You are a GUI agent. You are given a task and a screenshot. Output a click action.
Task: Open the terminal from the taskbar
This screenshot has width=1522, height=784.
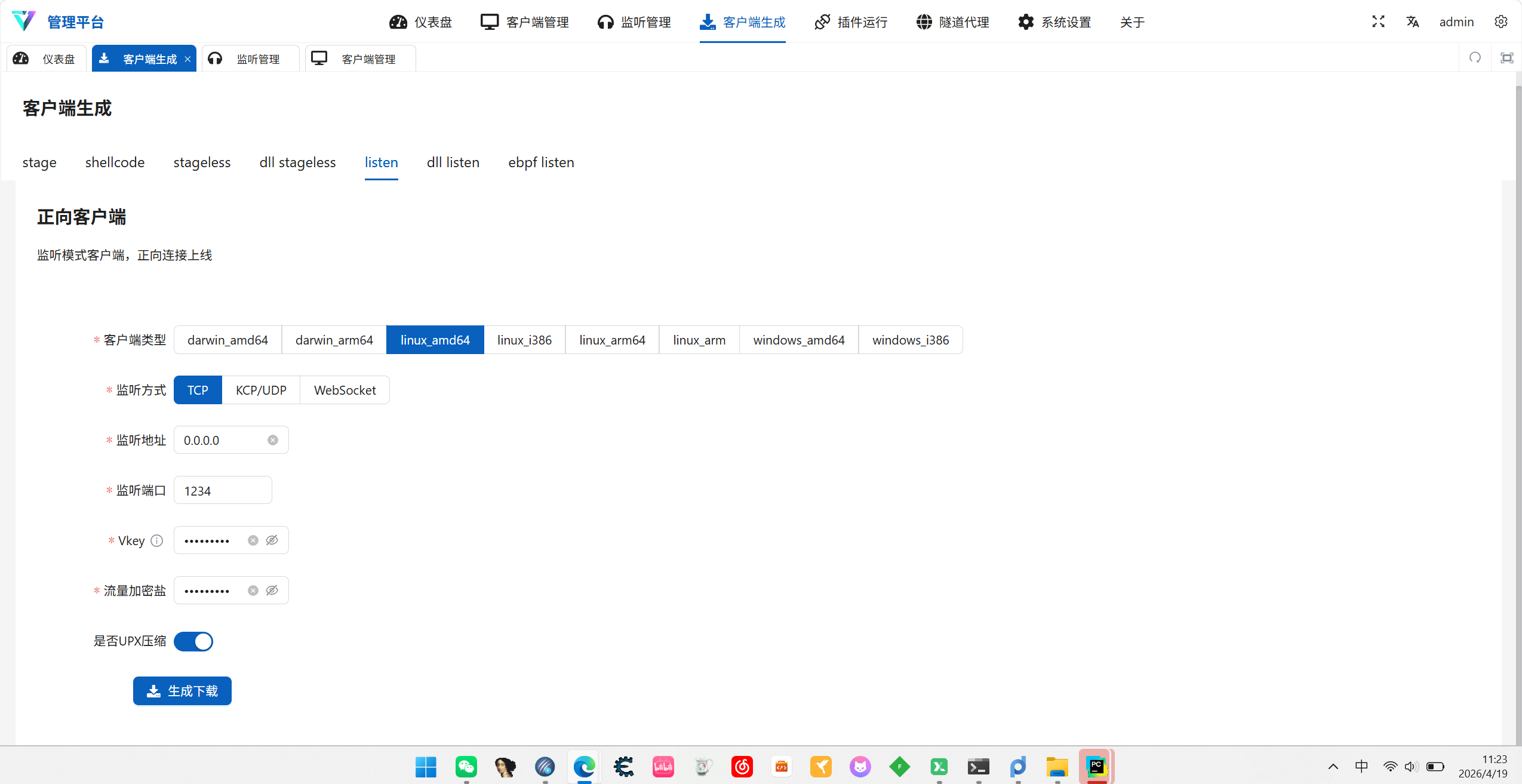click(x=978, y=767)
